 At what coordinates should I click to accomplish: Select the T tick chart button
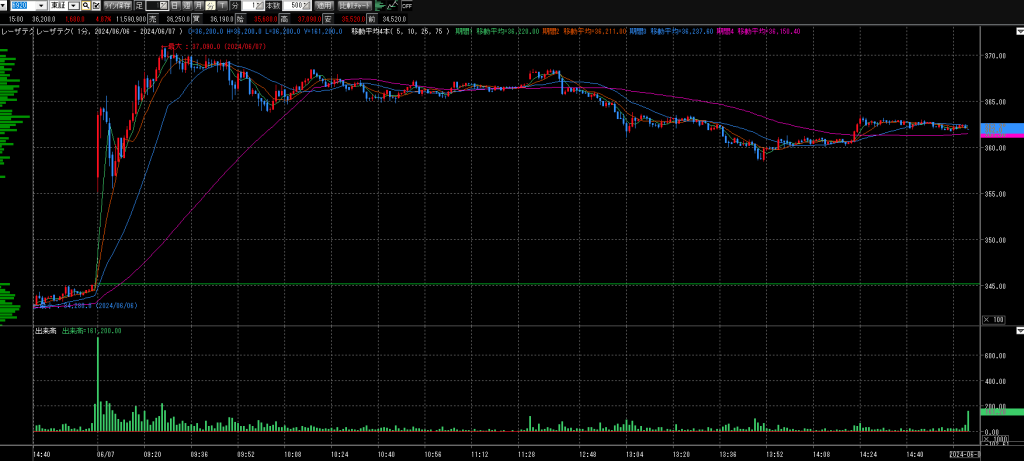222,6
